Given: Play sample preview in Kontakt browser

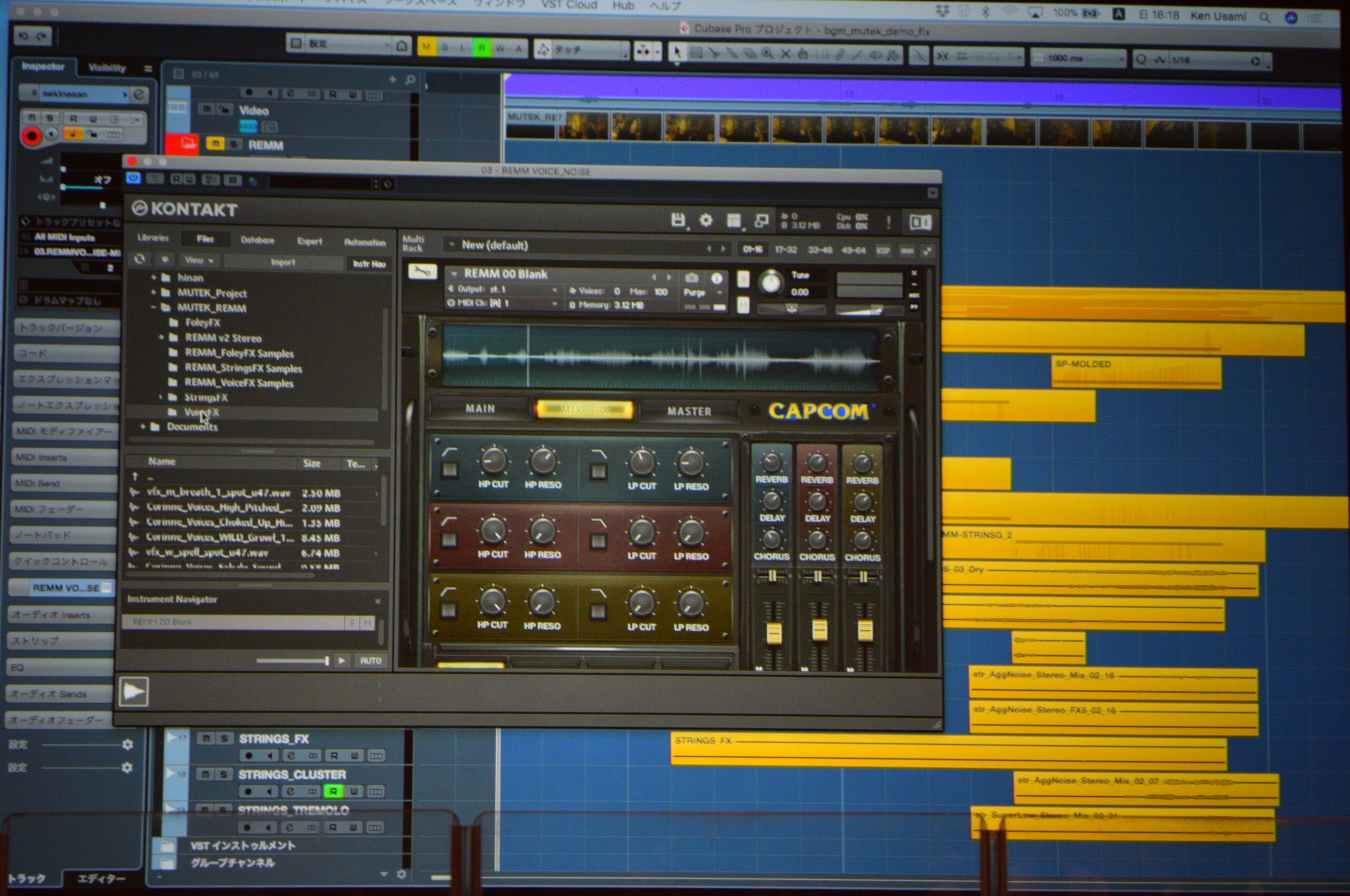Looking at the screenshot, I should [341, 660].
